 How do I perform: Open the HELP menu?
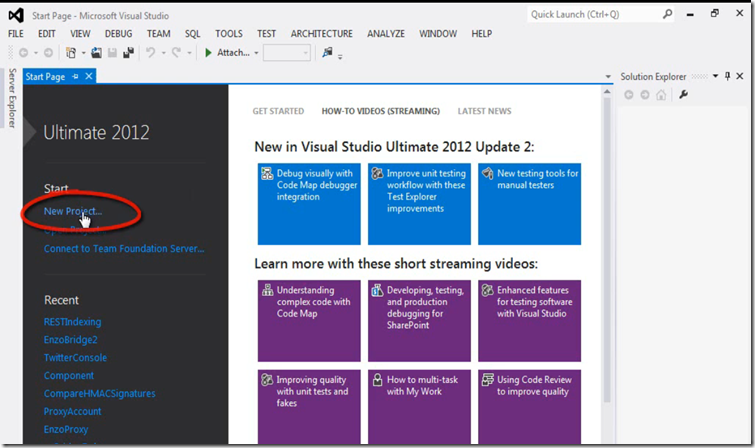tap(482, 34)
